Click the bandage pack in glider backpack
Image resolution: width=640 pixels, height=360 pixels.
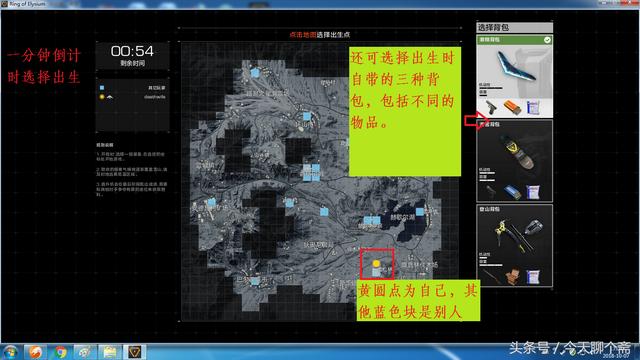pos(533,108)
